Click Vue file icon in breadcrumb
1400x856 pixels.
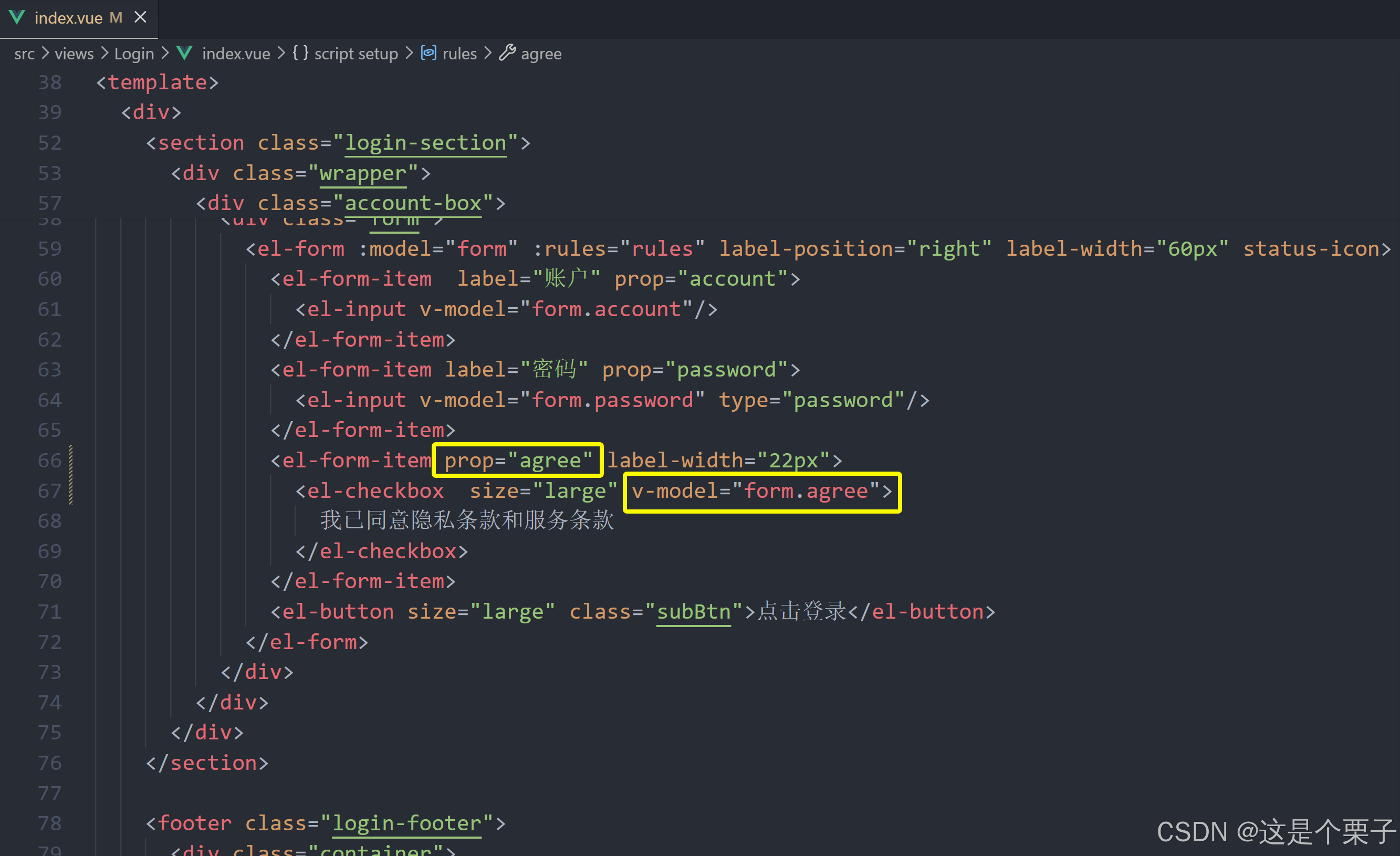[185, 54]
